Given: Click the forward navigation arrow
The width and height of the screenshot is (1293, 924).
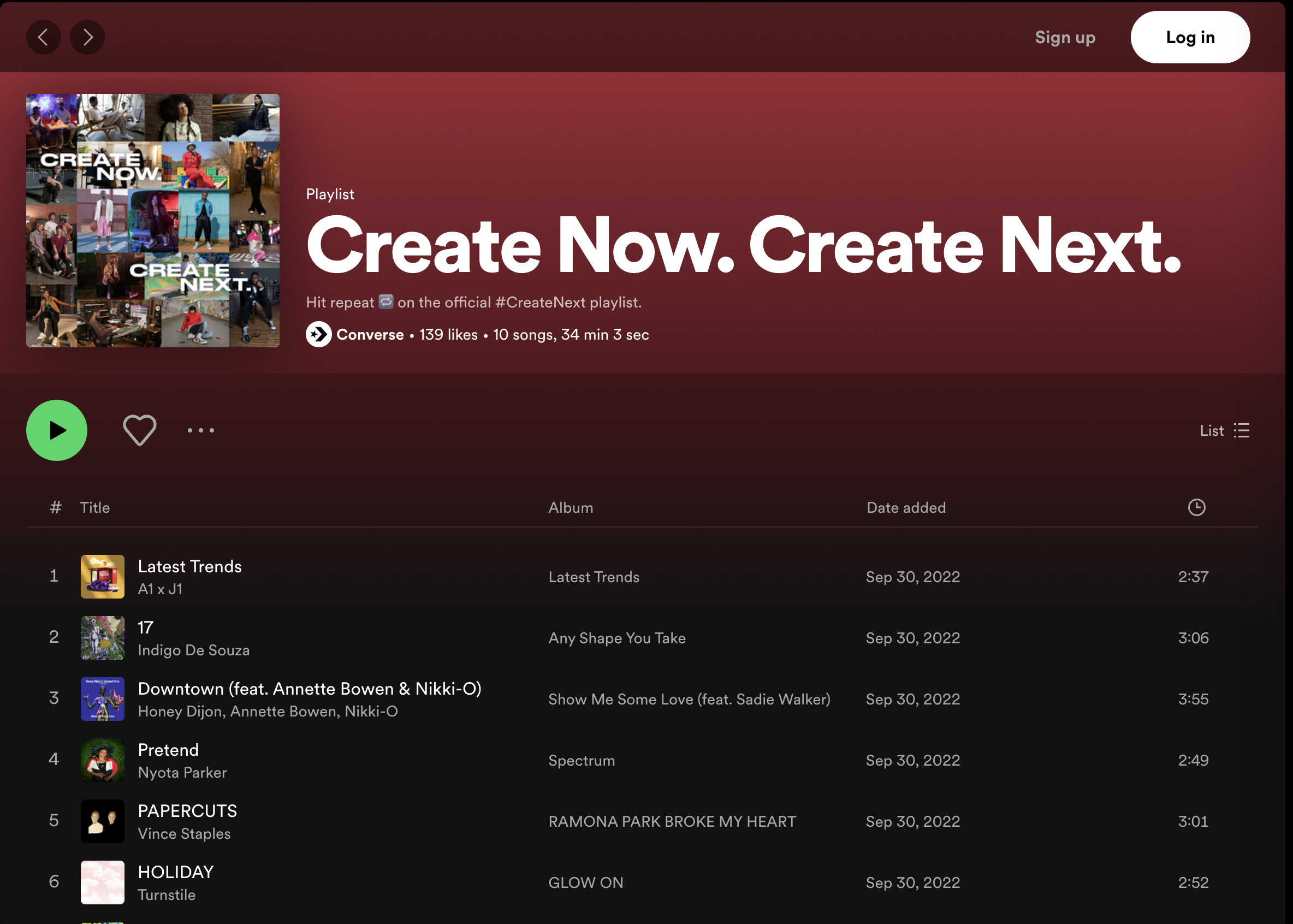Looking at the screenshot, I should pyautogui.click(x=87, y=38).
